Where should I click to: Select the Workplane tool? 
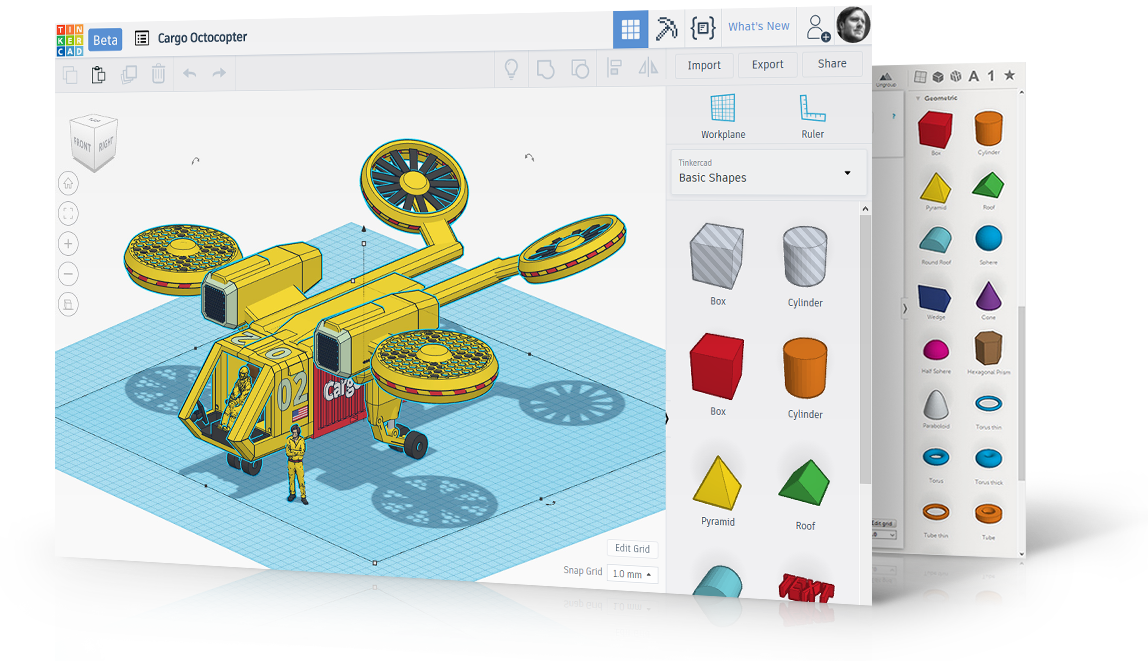coord(723,116)
